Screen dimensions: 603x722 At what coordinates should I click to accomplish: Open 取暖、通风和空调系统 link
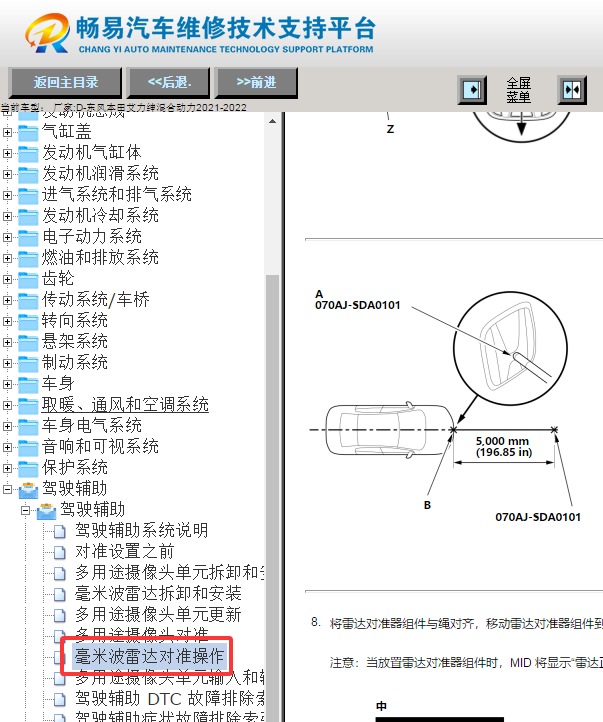click(125, 405)
